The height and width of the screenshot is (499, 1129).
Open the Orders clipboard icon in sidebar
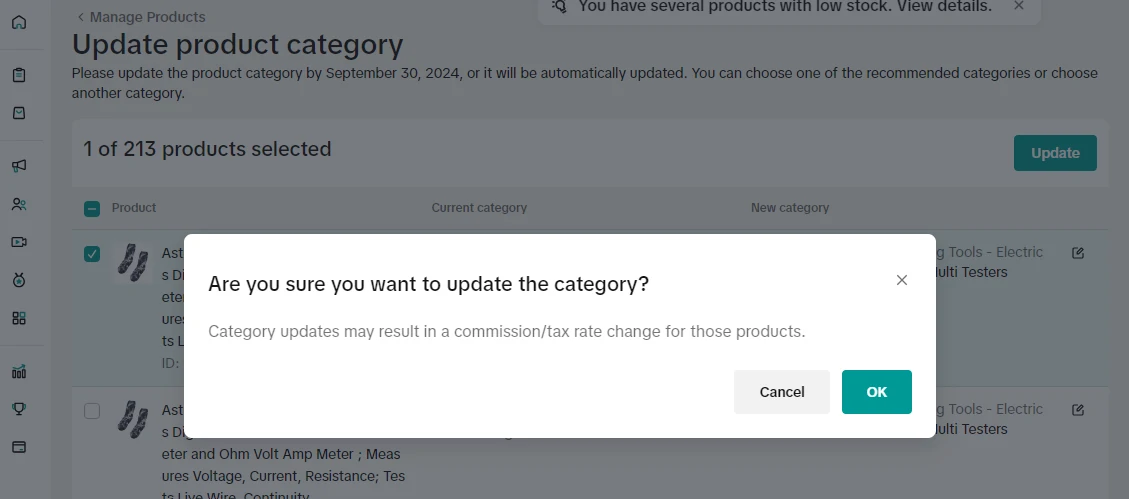(19, 75)
